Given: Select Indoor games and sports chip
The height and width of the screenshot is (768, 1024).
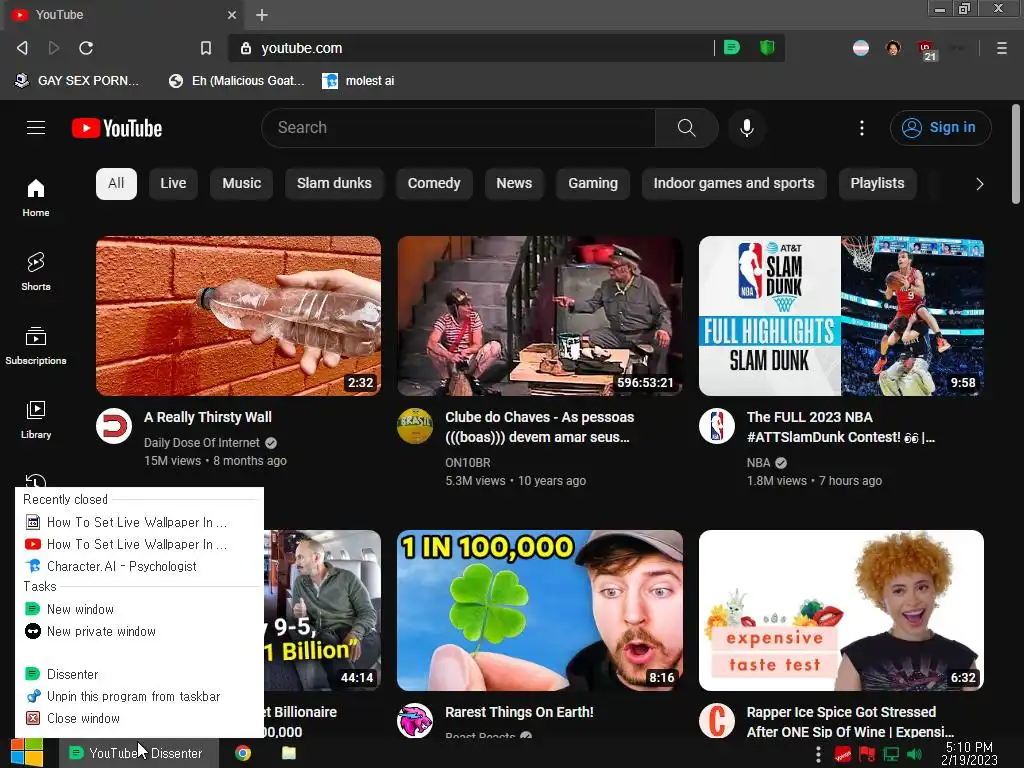Looking at the screenshot, I should pos(734,184).
